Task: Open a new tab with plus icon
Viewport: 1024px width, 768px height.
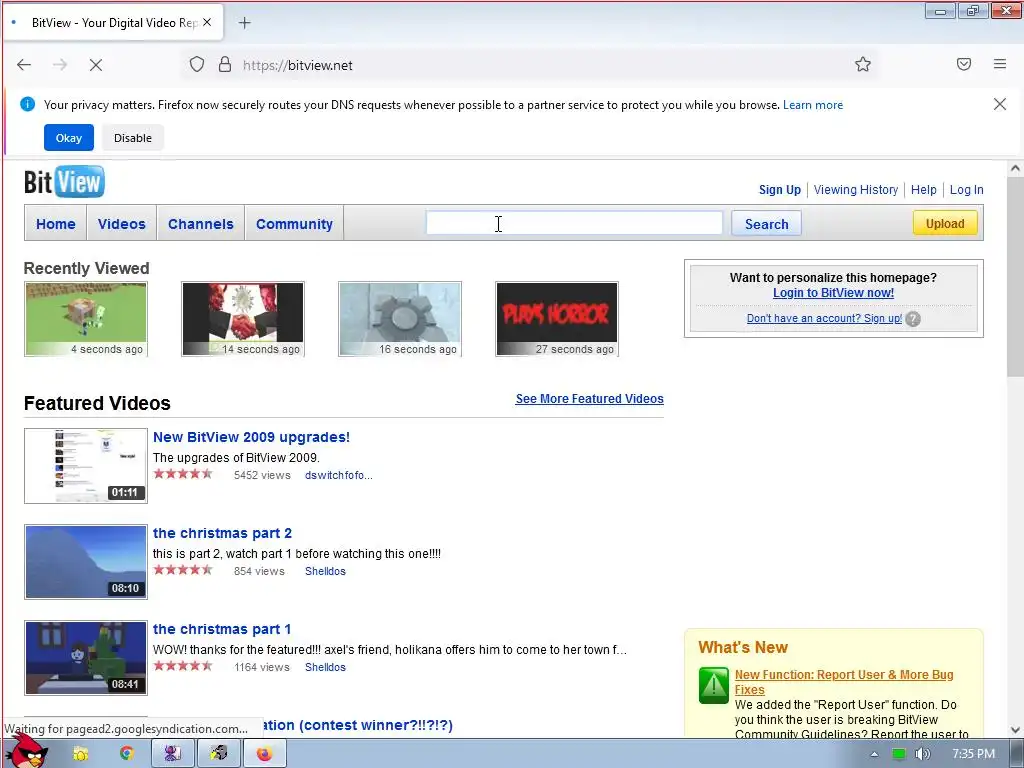Action: pos(244,23)
